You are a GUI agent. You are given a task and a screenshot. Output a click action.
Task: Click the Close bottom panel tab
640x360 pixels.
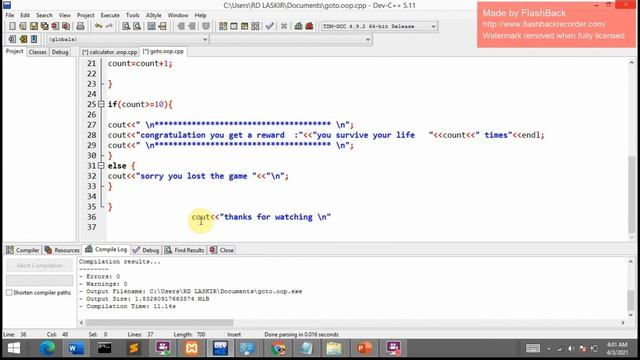[x=222, y=250]
